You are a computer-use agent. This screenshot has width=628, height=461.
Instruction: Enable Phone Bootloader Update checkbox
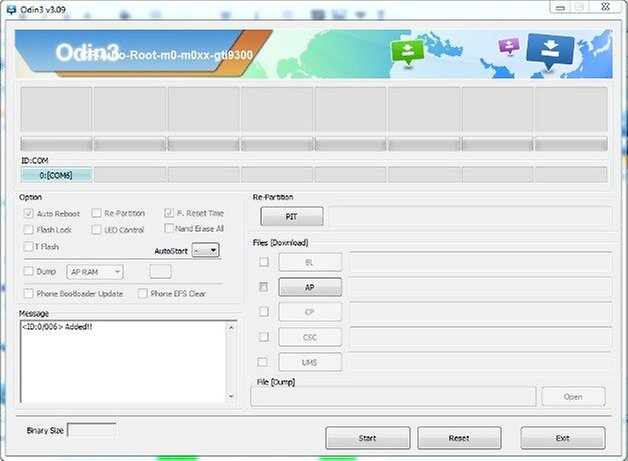click(28, 294)
